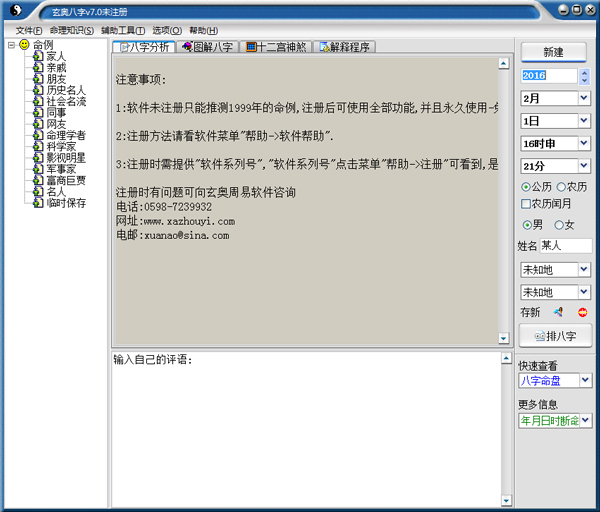The height and width of the screenshot is (512, 600).
Task: Select the 影视明星 tree label
Action: 66,158
